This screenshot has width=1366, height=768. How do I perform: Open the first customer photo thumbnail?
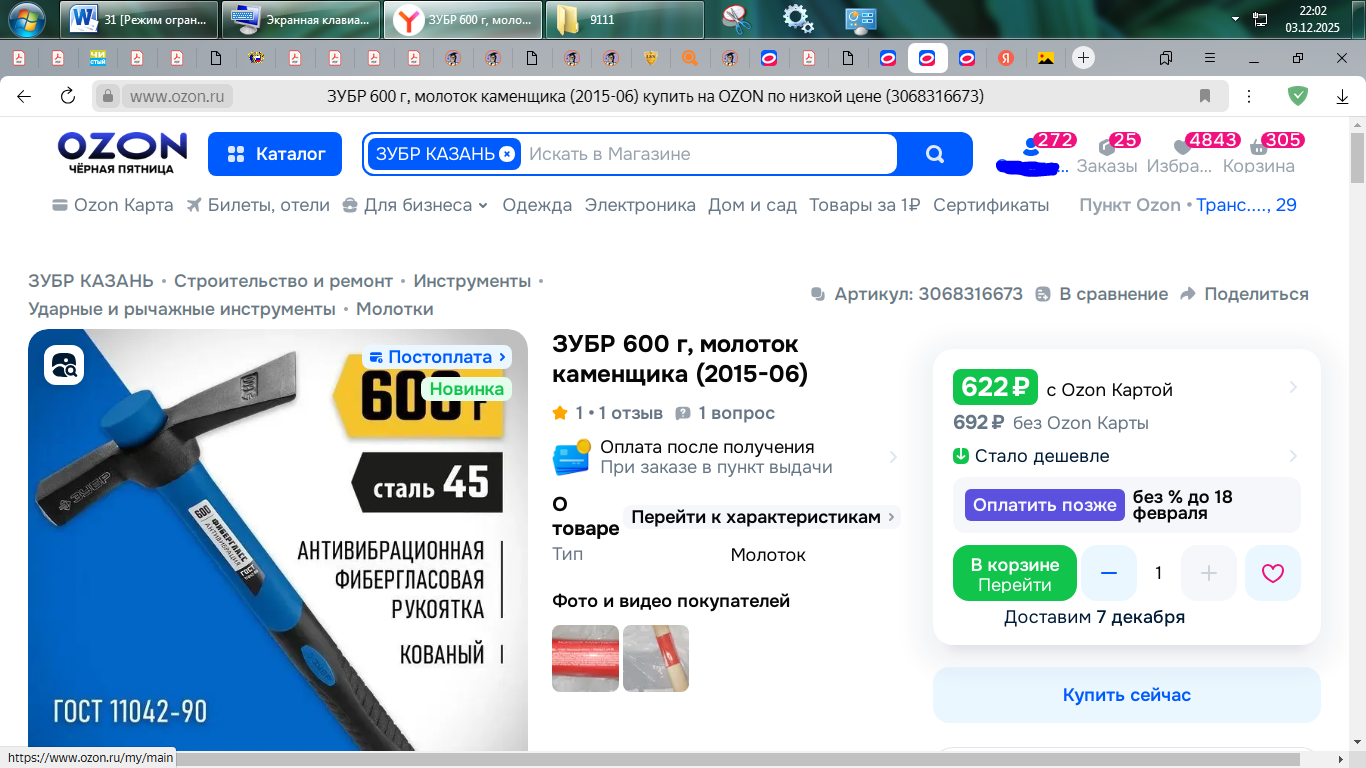[x=585, y=658]
